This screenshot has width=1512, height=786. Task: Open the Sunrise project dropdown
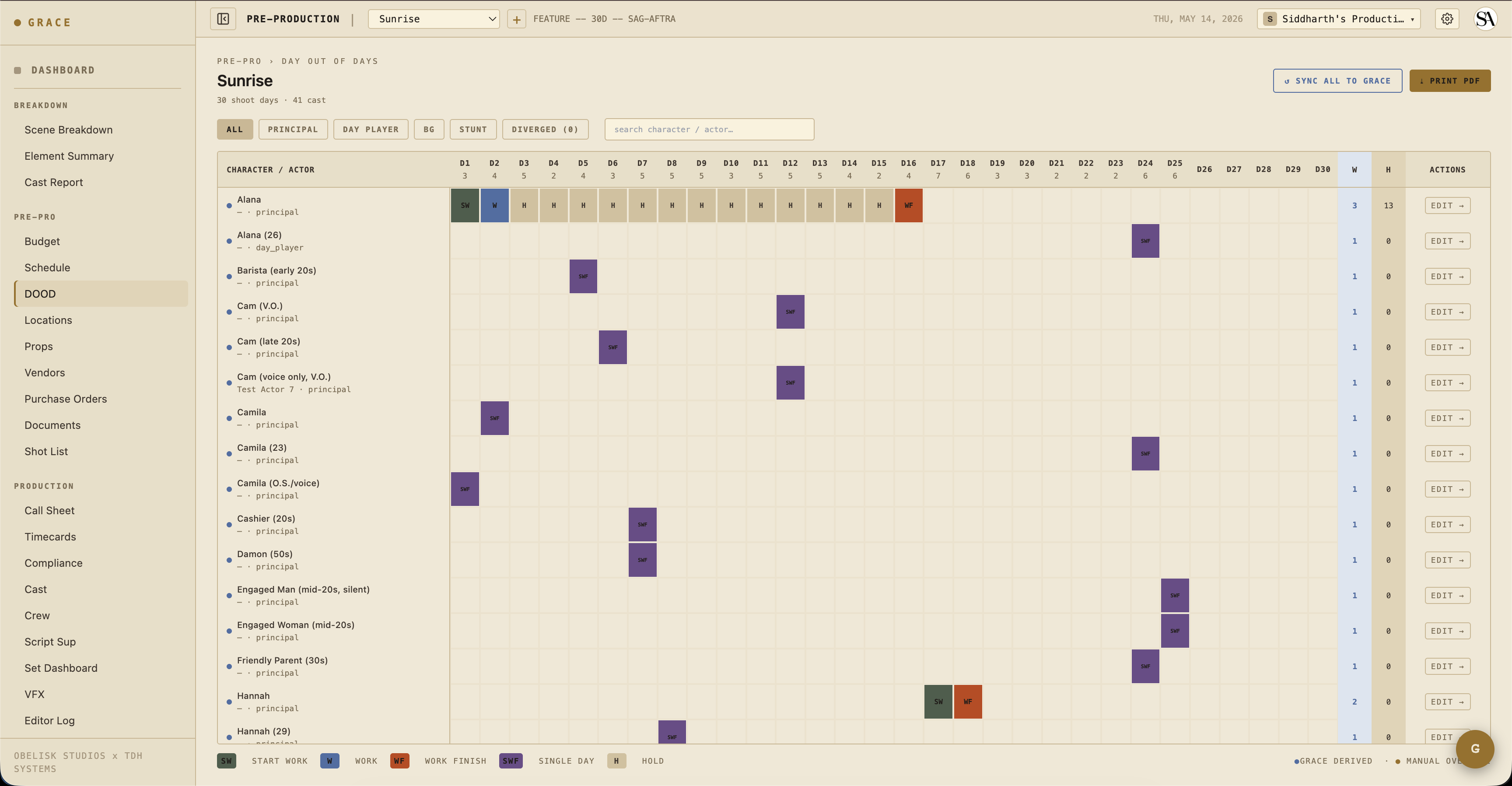[434, 19]
